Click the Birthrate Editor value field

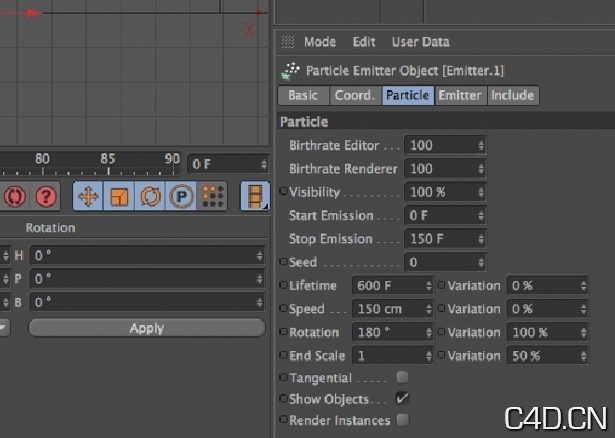point(445,145)
